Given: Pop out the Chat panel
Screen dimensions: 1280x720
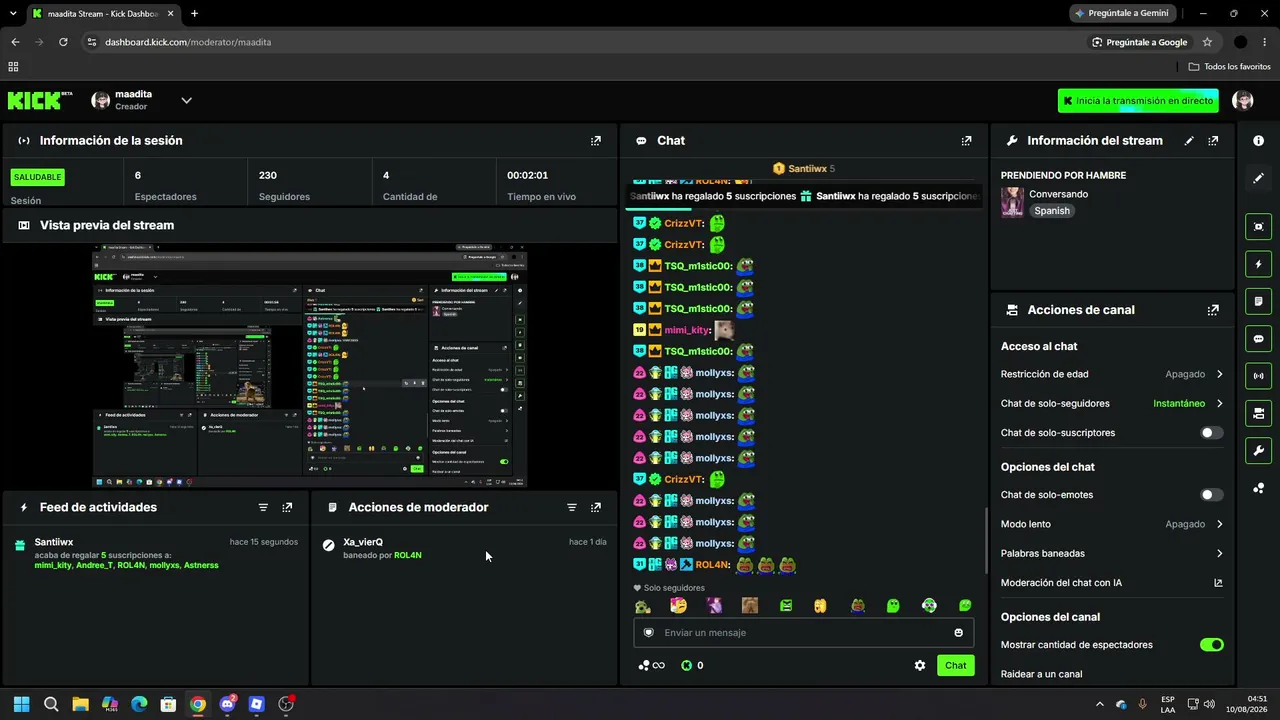Looking at the screenshot, I should point(966,141).
